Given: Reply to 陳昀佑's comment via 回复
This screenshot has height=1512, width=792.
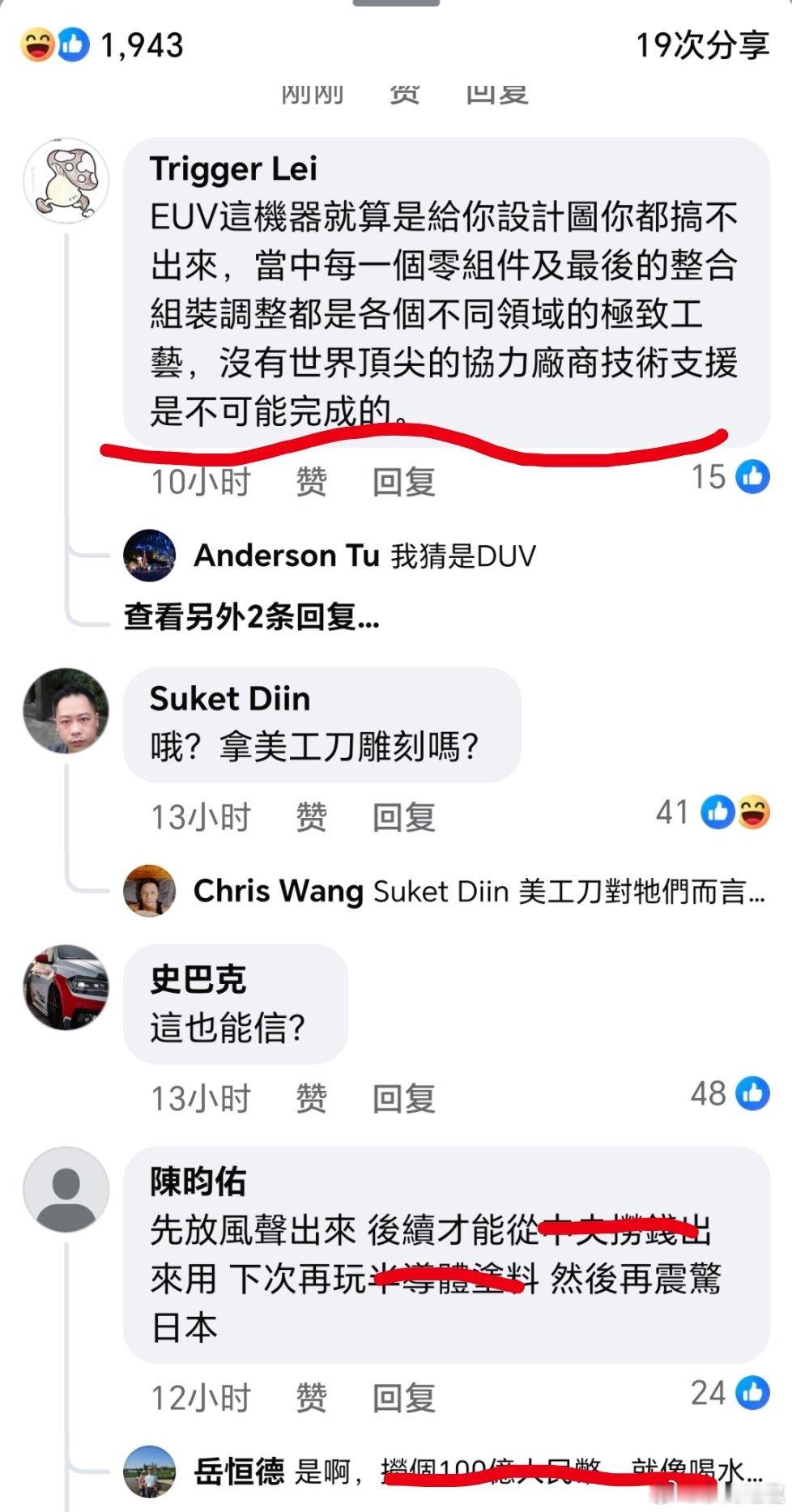Looking at the screenshot, I should [404, 1399].
